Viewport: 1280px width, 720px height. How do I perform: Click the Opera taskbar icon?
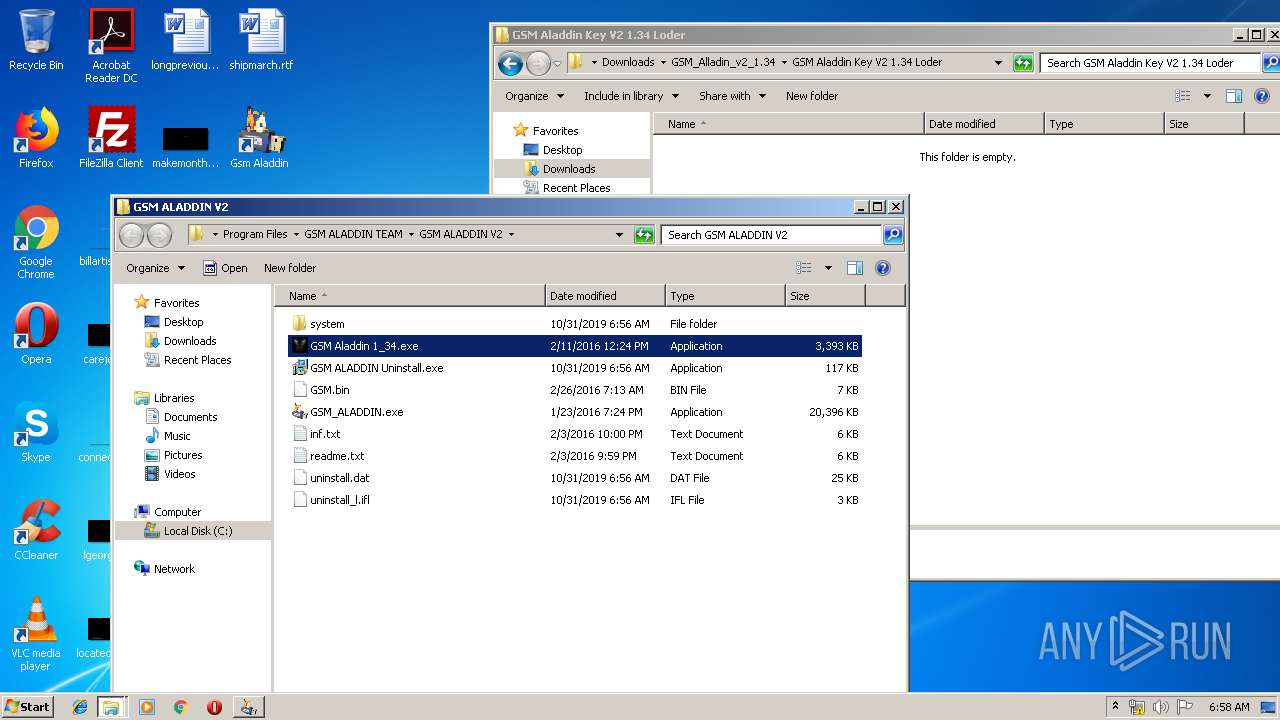[214, 707]
